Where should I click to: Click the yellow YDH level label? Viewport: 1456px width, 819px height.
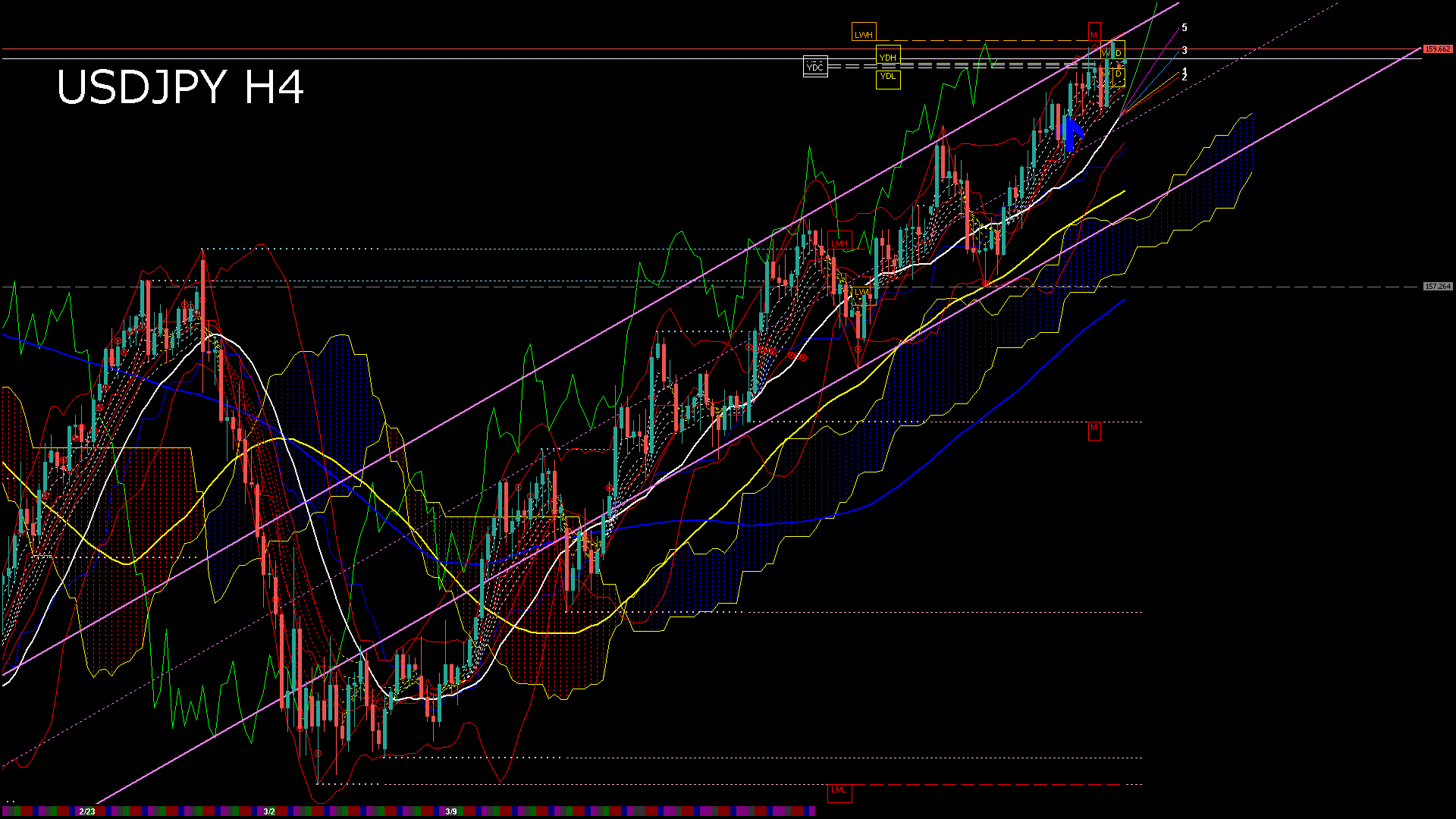pyautogui.click(x=887, y=57)
